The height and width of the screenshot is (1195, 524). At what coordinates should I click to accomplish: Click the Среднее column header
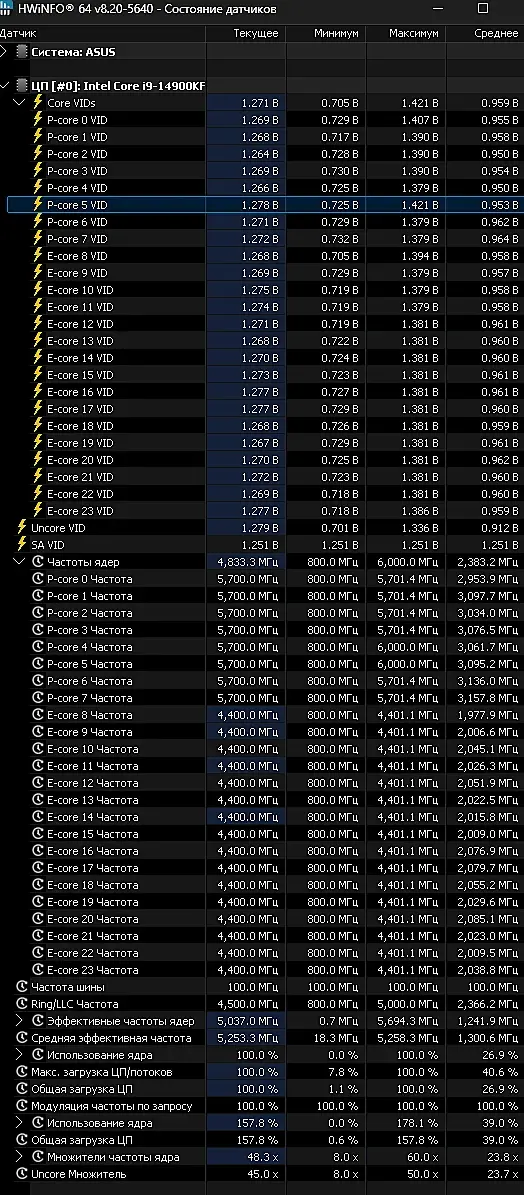click(x=485, y=34)
